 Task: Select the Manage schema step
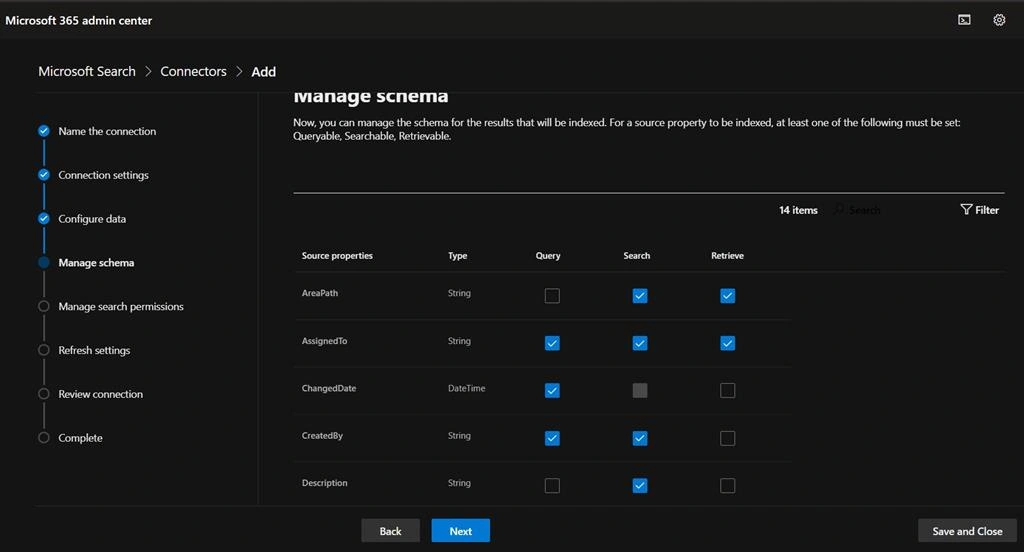pos(96,262)
